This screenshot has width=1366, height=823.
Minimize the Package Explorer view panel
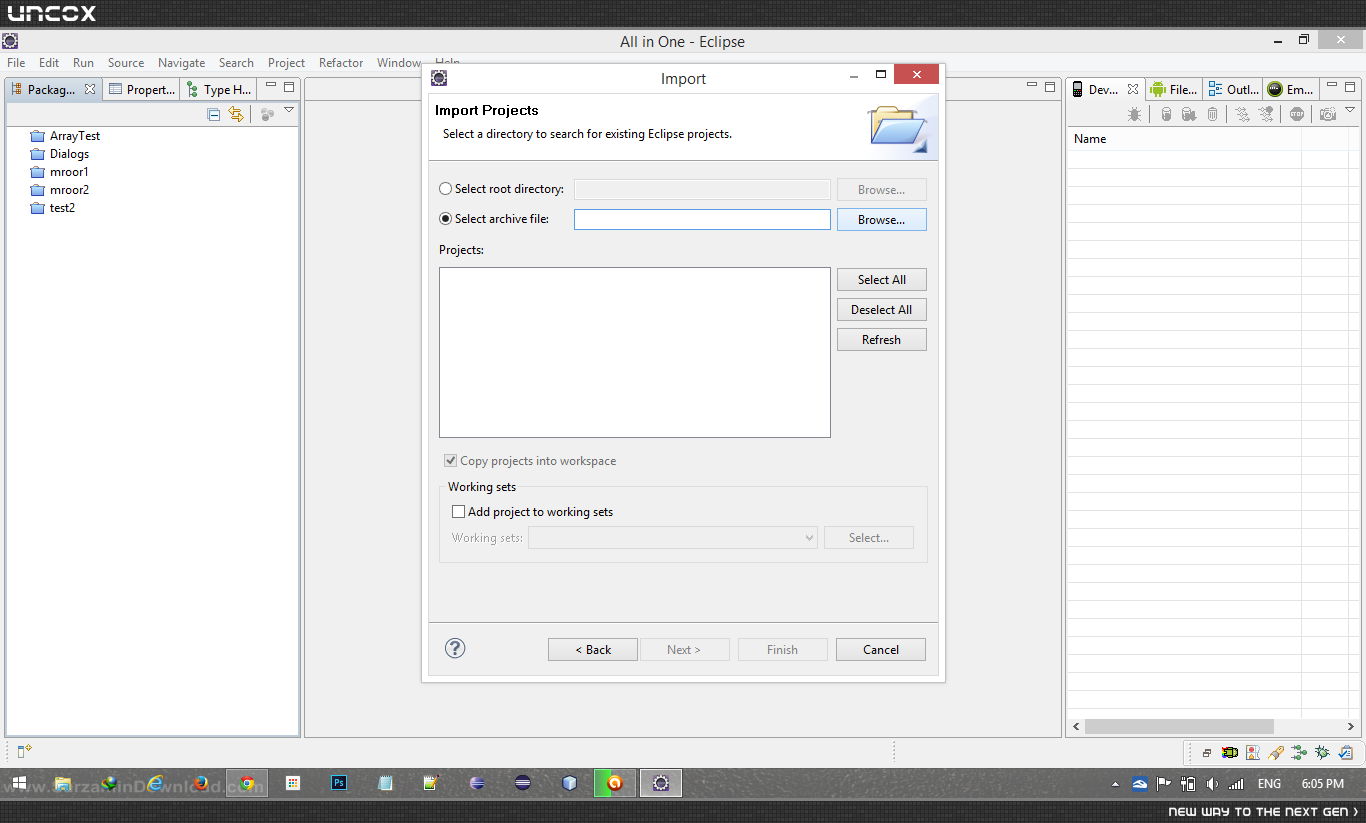271,87
